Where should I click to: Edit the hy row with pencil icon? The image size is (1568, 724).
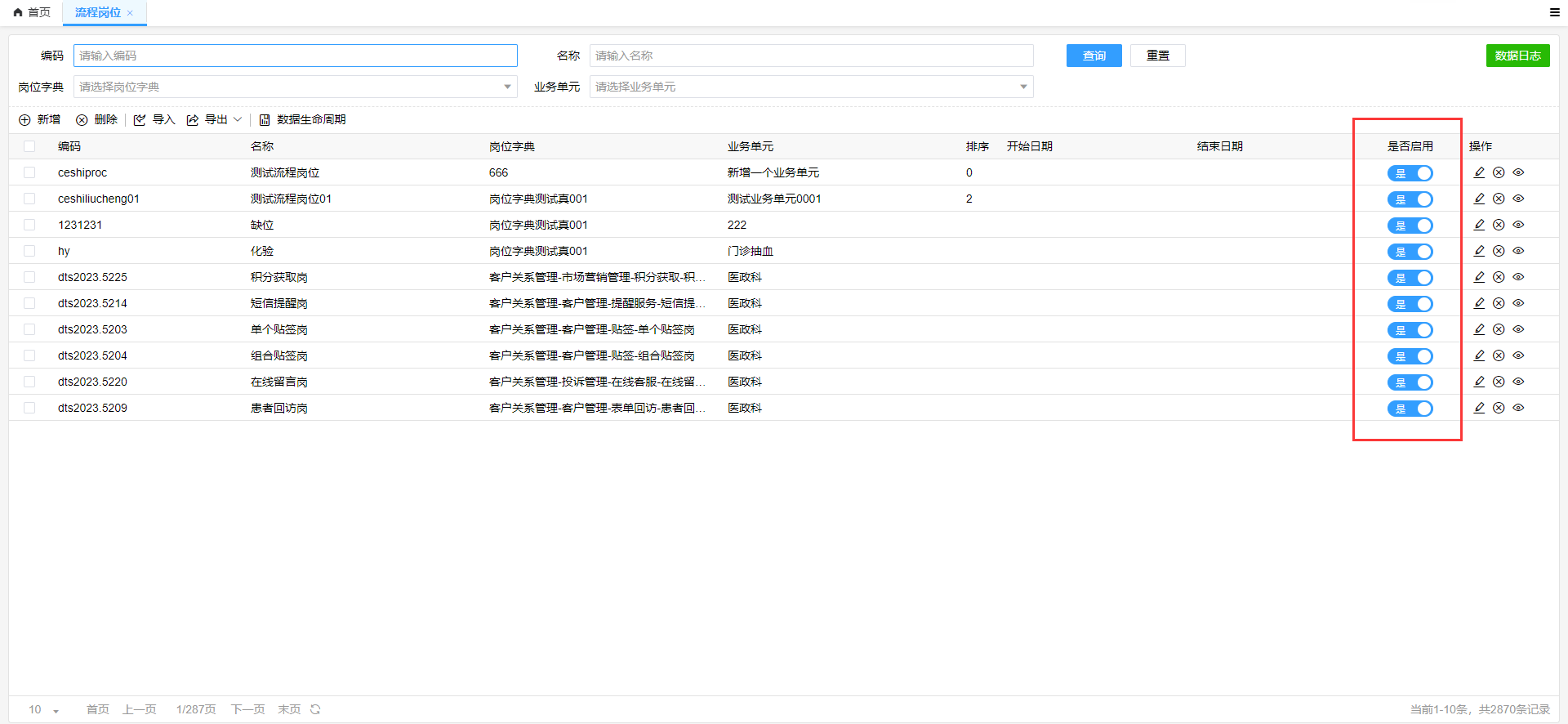pos(1479,251)
